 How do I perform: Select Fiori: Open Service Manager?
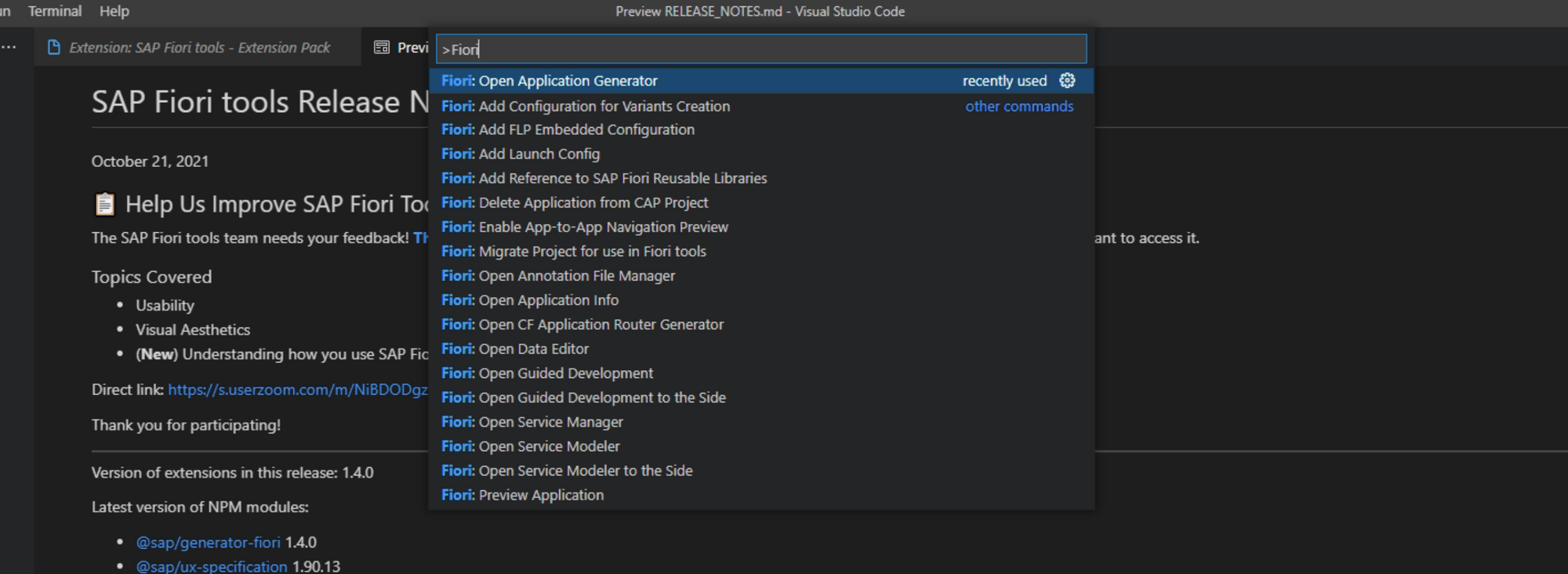[x=761, y=422]
